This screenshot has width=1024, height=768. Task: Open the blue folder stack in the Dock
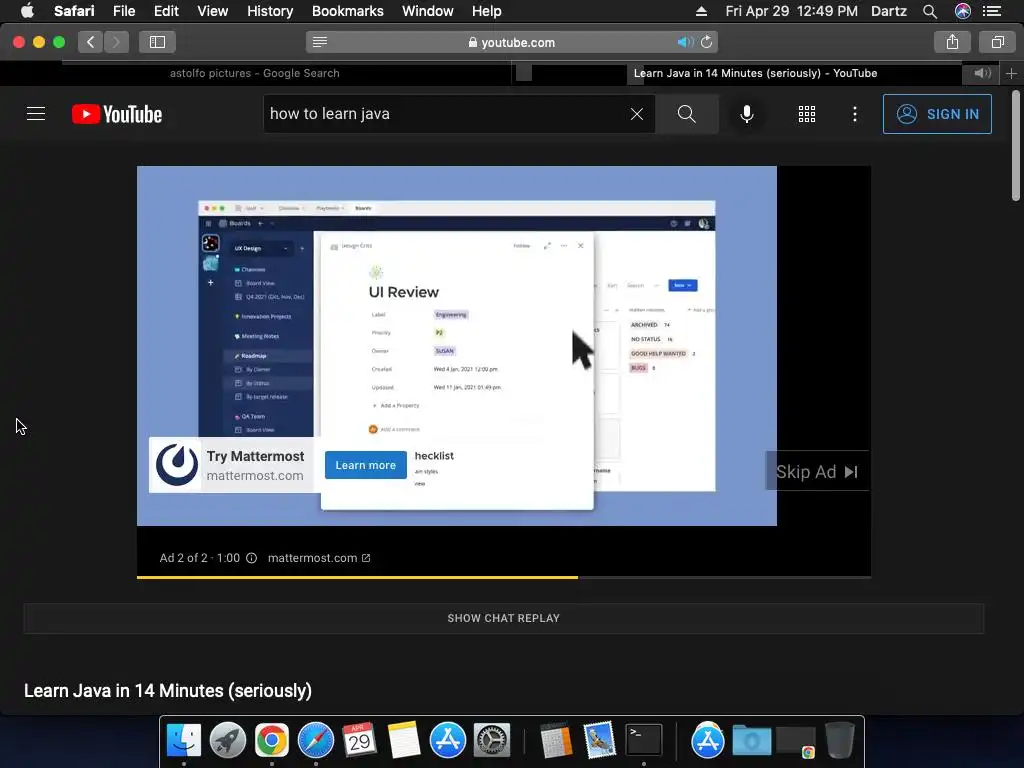point(751,741)
